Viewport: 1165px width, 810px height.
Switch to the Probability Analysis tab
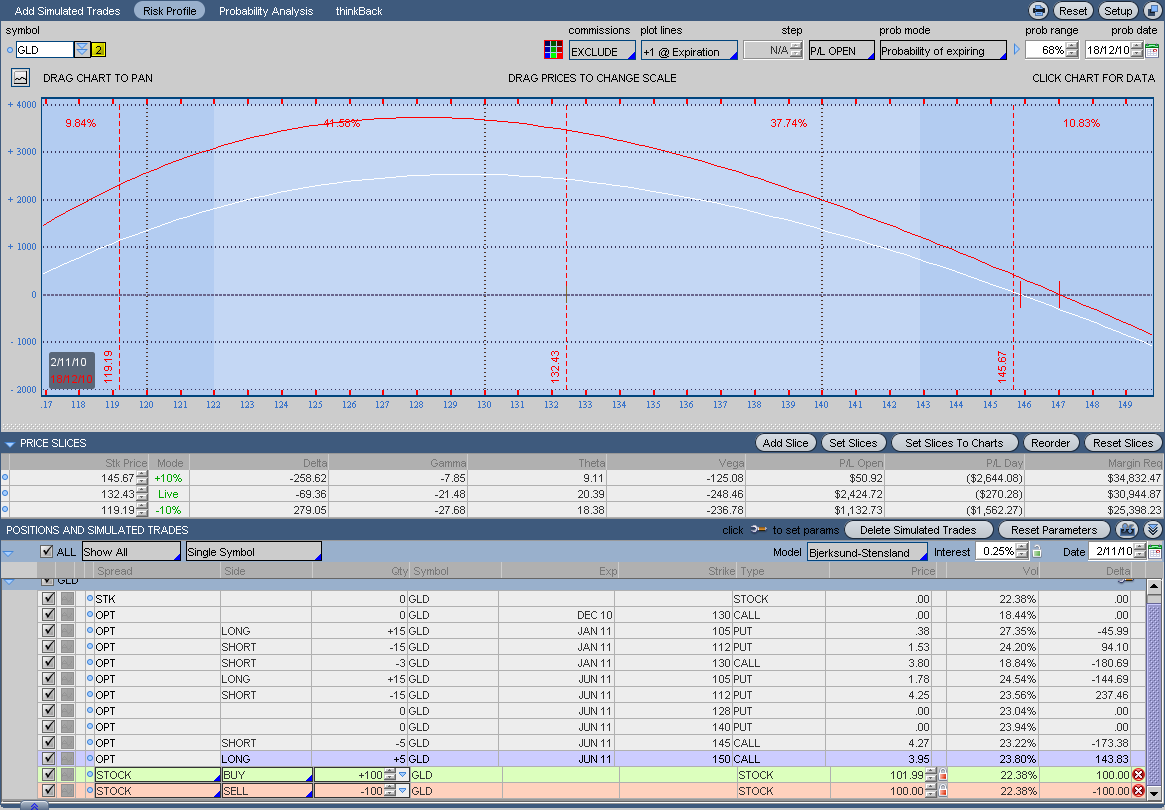(x=266, y=11)
